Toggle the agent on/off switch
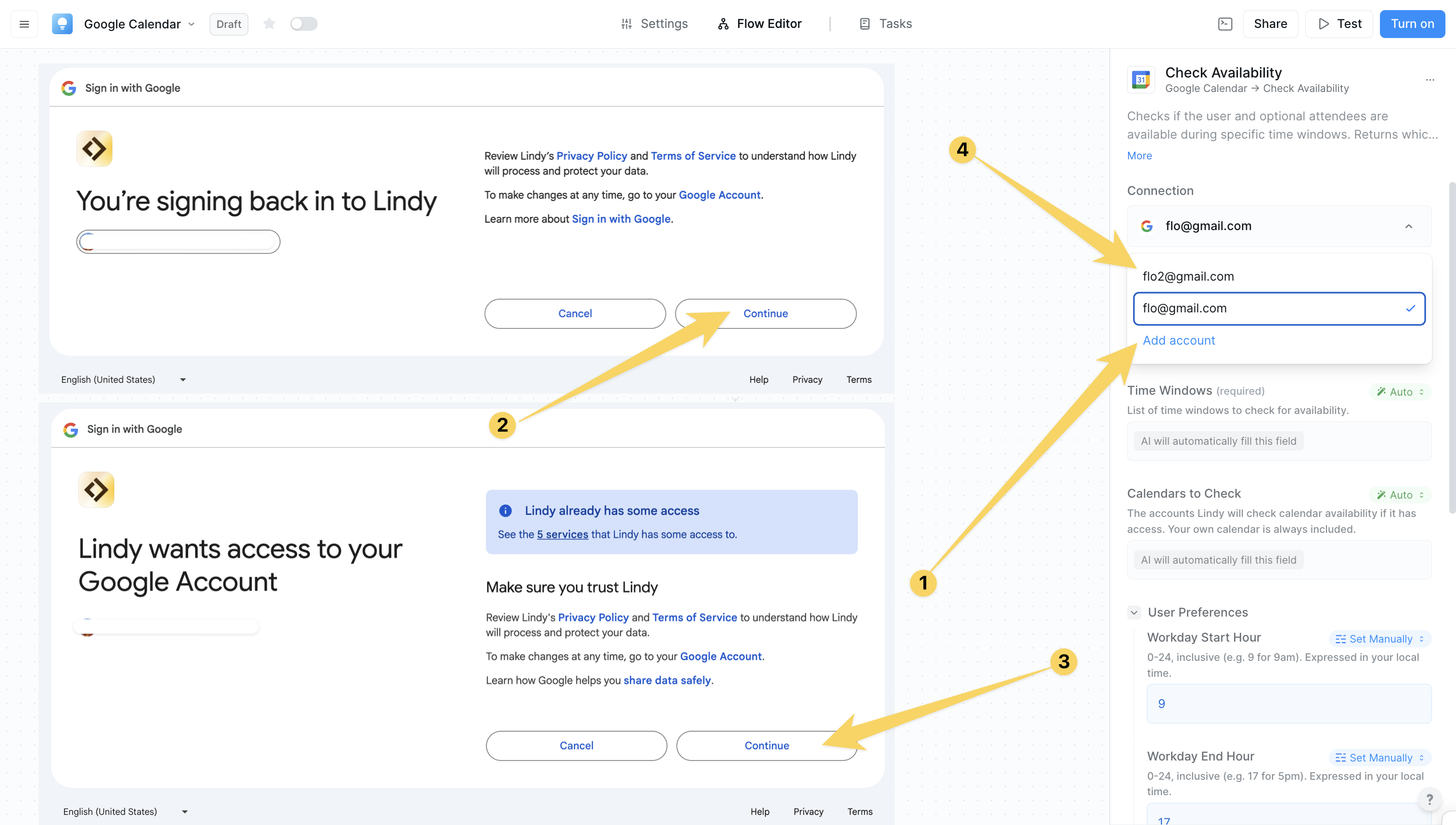The image size is (1456, 825). click(304, 24)
